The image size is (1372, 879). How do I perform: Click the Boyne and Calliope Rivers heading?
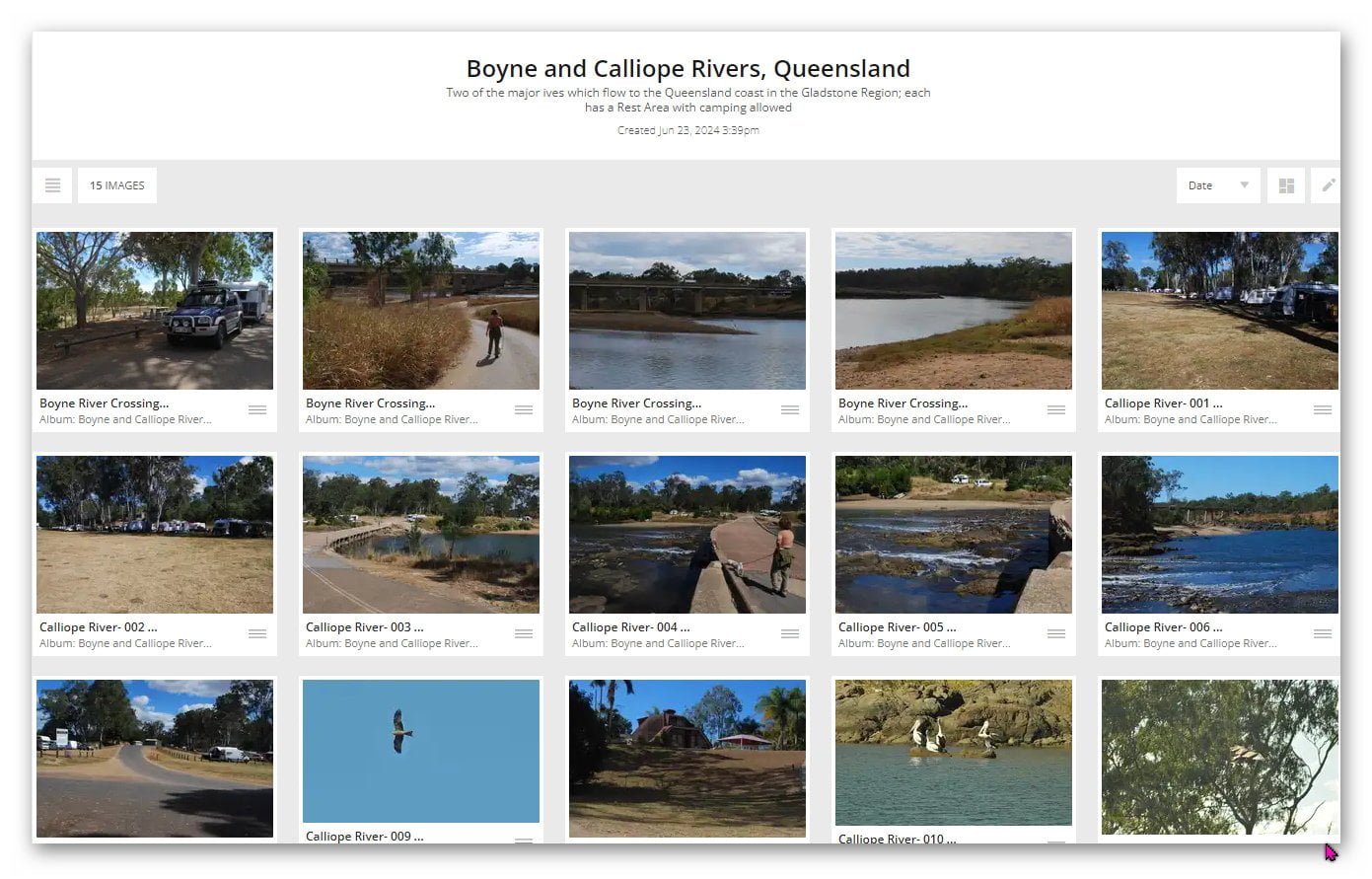click(687, 69)
